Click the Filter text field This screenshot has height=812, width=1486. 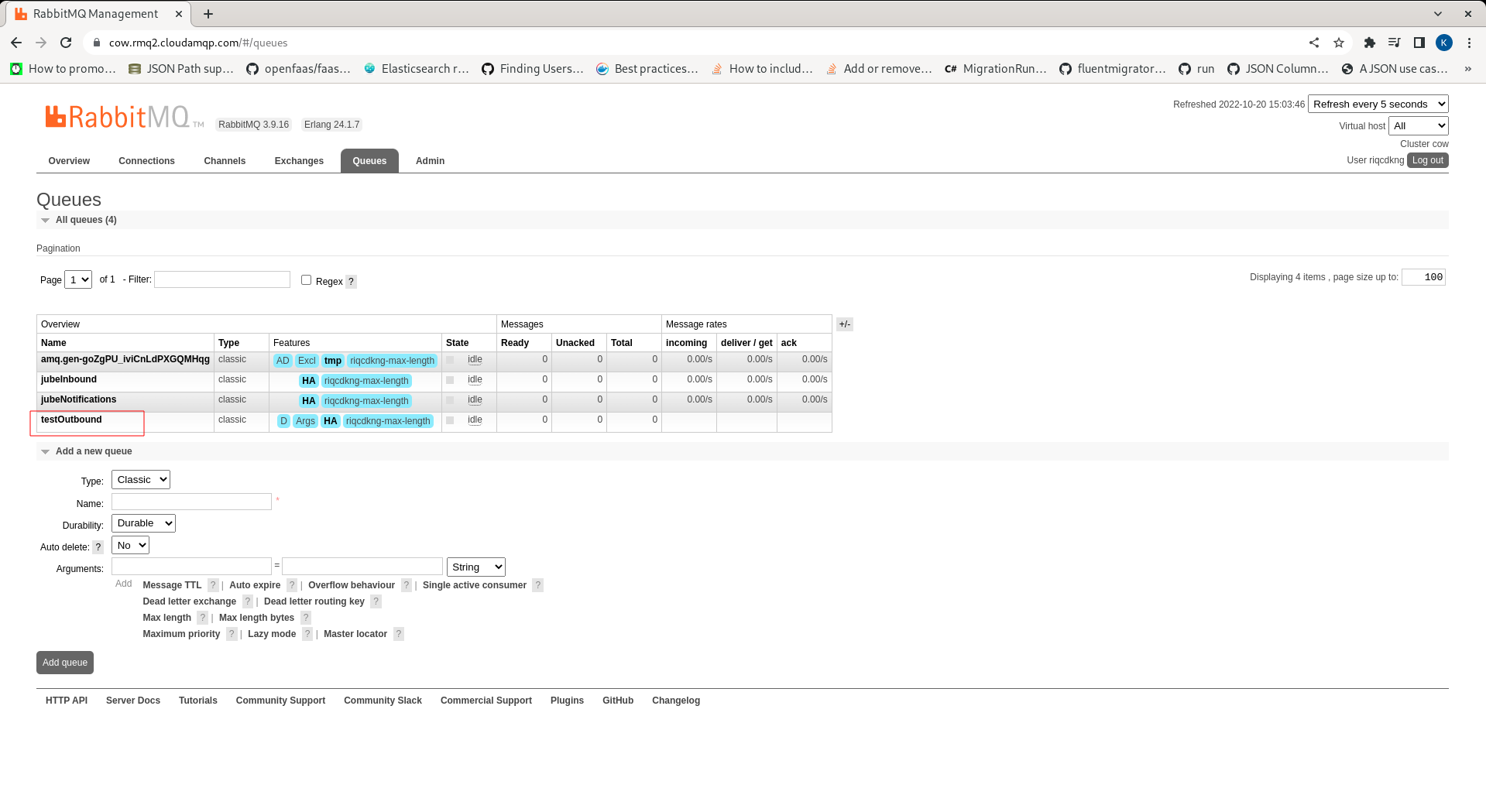point(222,279)
